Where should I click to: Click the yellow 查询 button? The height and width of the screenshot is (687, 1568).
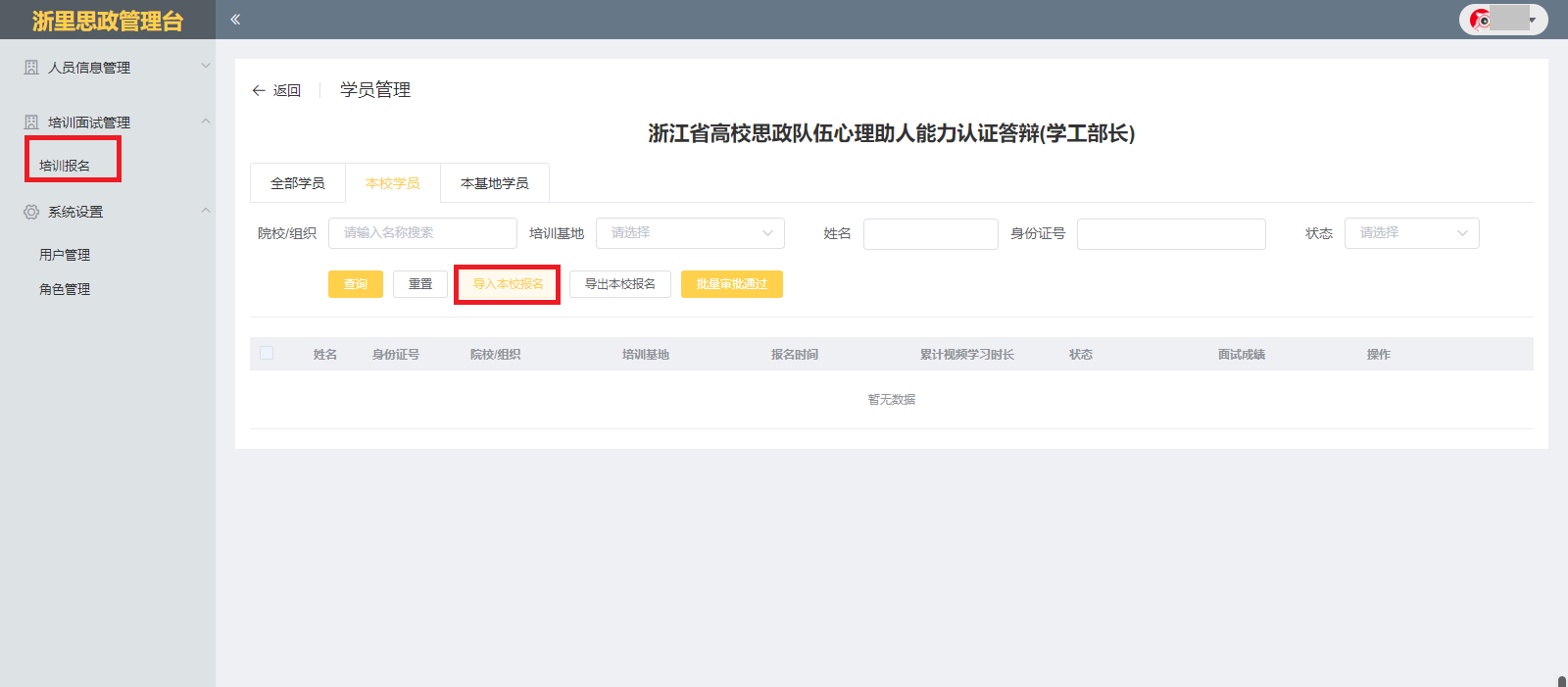pos(356,284)
